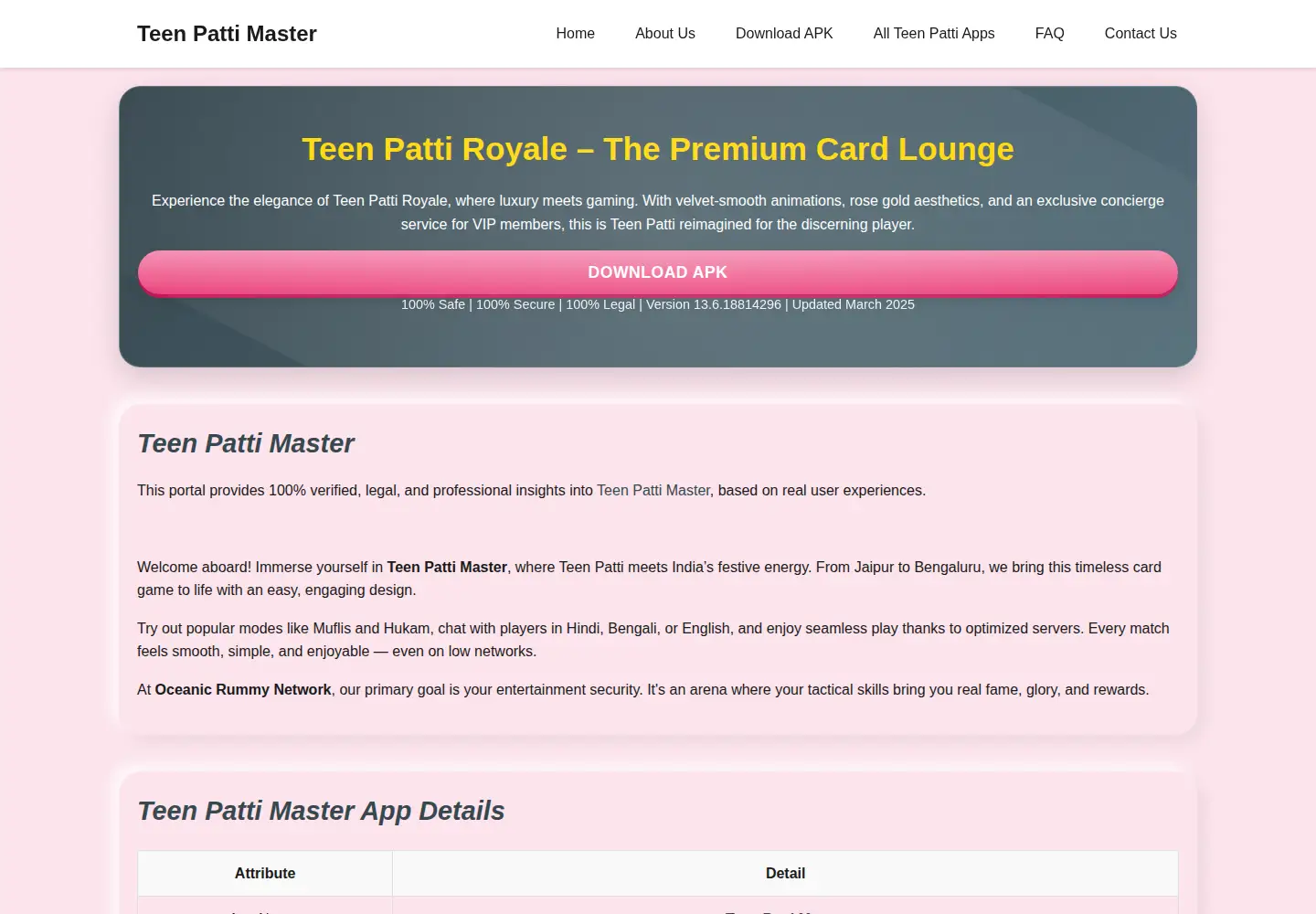Select Download APK in the navigation
This screenshot has height=914, width=1316.
coord(784,34)
